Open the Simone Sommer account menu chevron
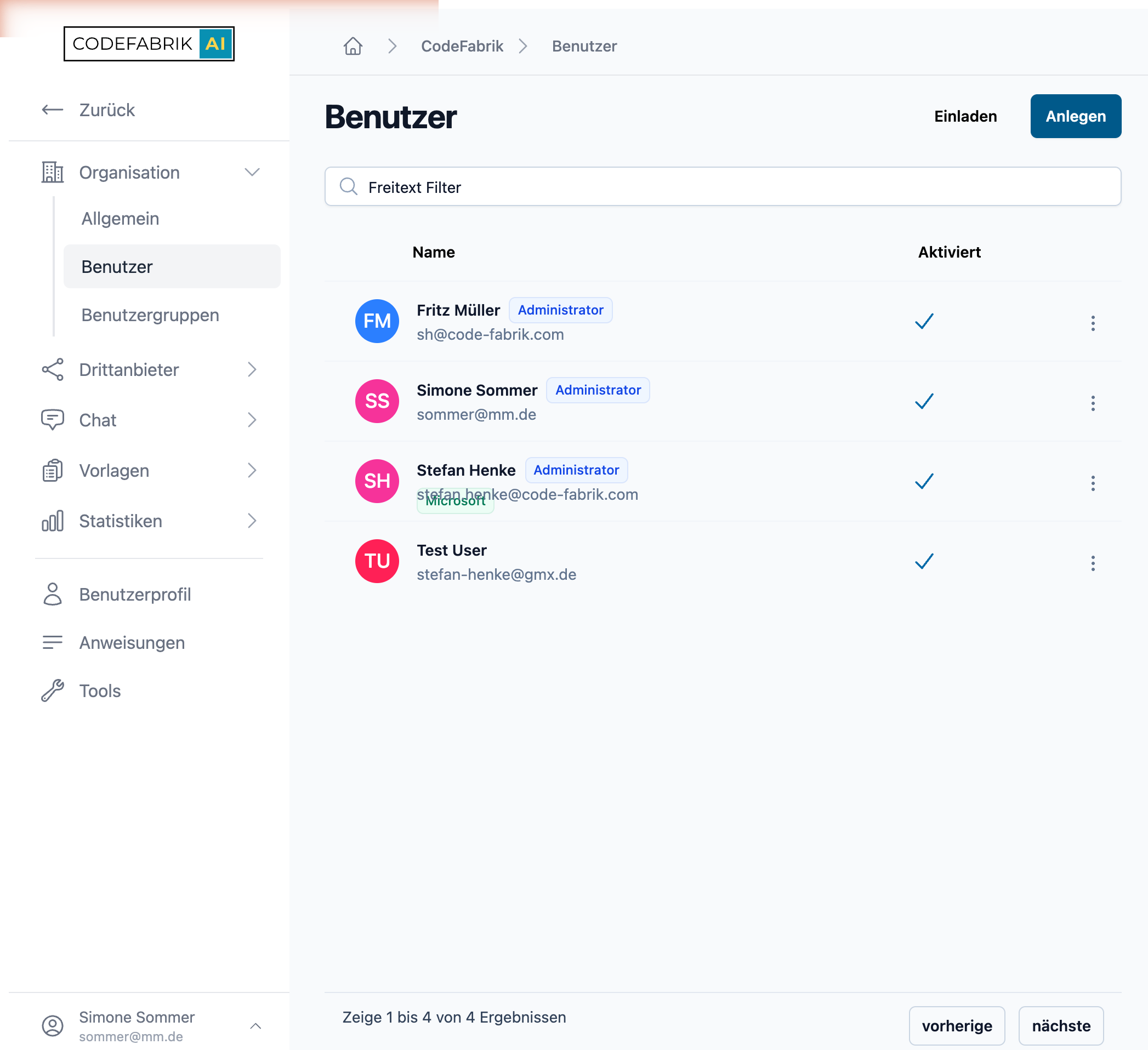Image resolution: width=1148 pixels, height=1050 pixels. click(x=255, y=1026)
